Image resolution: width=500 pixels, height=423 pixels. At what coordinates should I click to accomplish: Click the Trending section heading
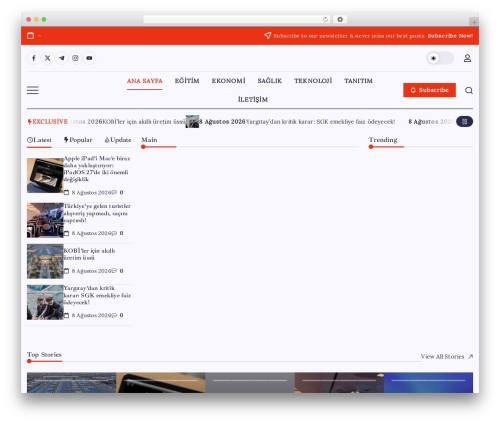[x=383, y=140]
